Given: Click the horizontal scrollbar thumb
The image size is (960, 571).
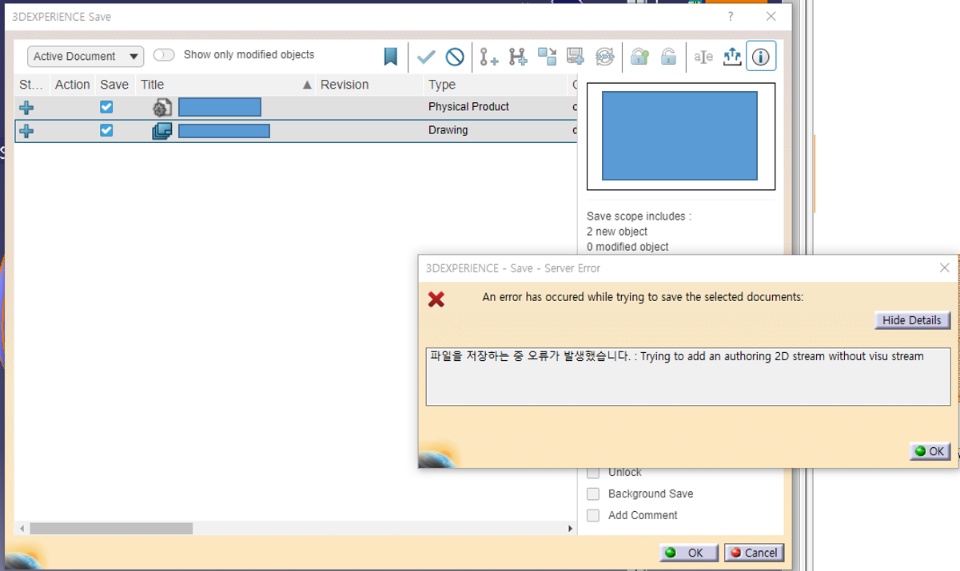Looking at the screenshot, I should point(111,528).
